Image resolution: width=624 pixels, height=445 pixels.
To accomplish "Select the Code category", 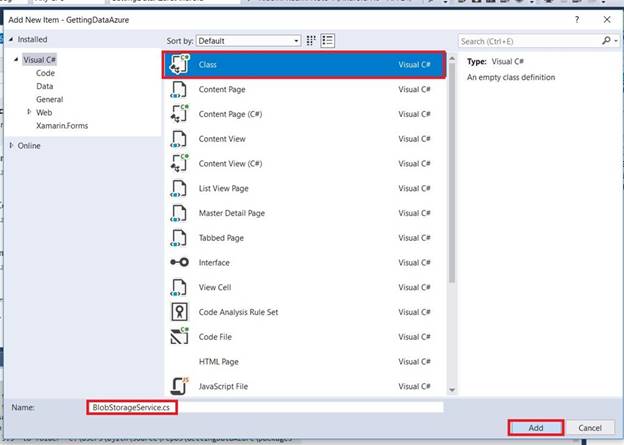I will point(45,73).
